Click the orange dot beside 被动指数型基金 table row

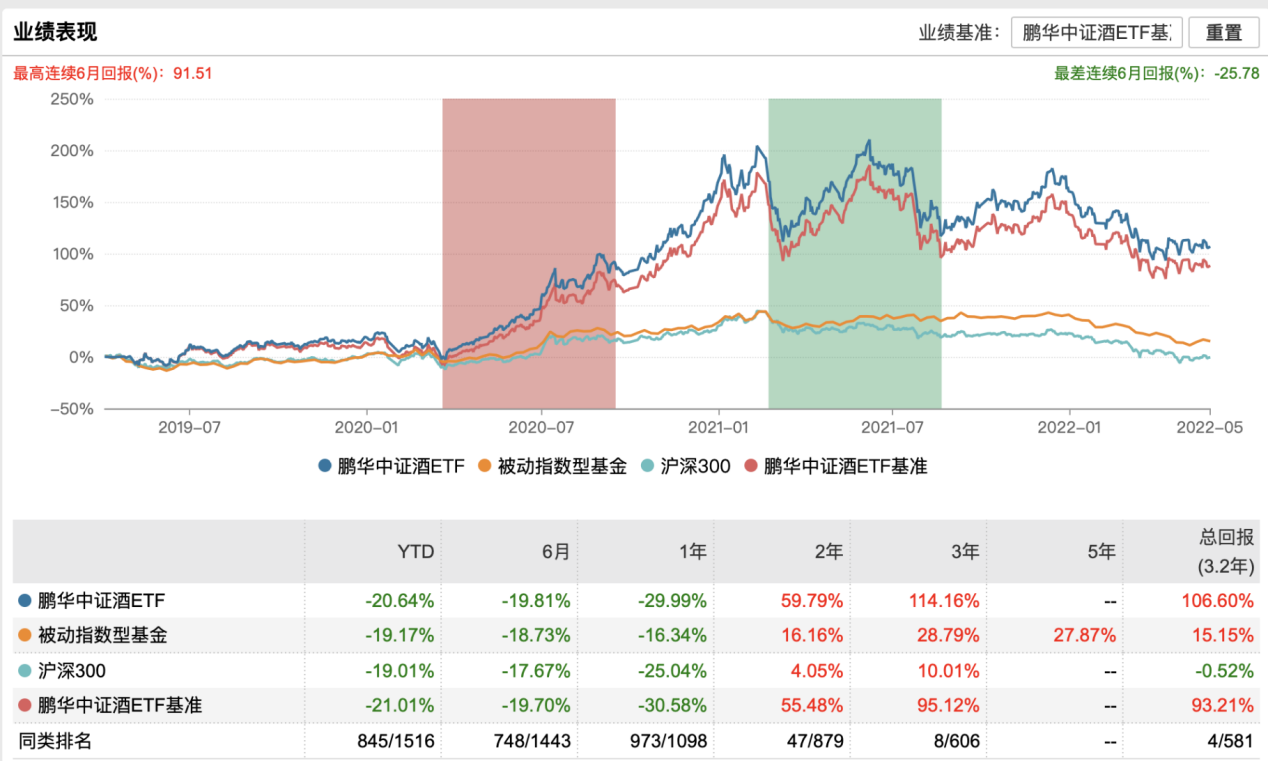tap(25, 635)
